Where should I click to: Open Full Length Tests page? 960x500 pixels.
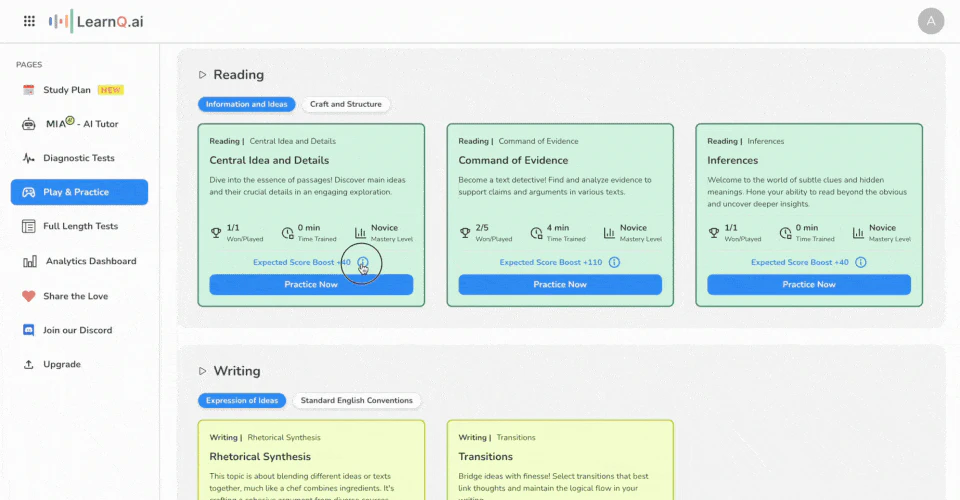(80, 226)
